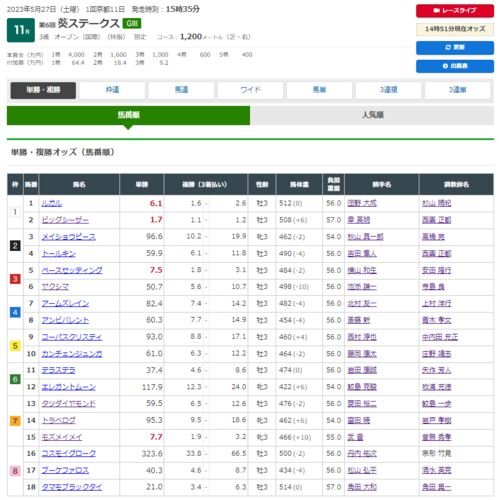This screenshot has height=500, width=499.
Task: Select the 人気順 sort tab
Action: 372,115
